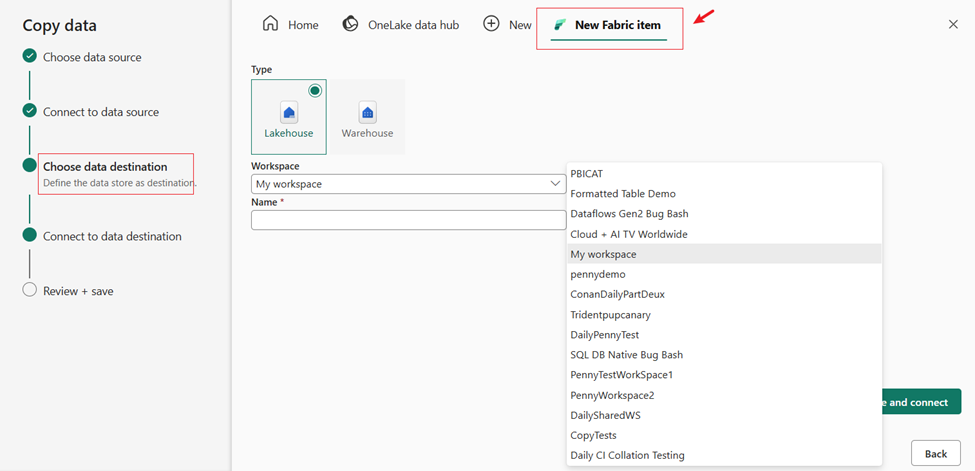Screen dimensions: 975x471
Task: Select PennyWorkspace2 workspace
Action: (724, 394)
